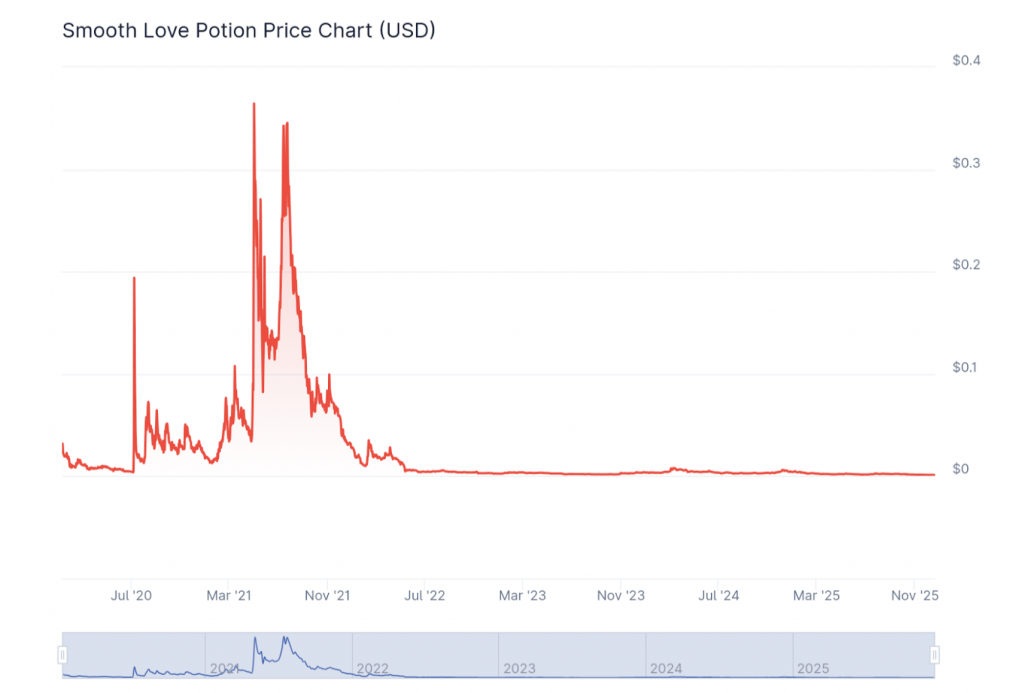Click the 2022 label in the range navigator
1024x693 pixels.
[x=373, y=667]
